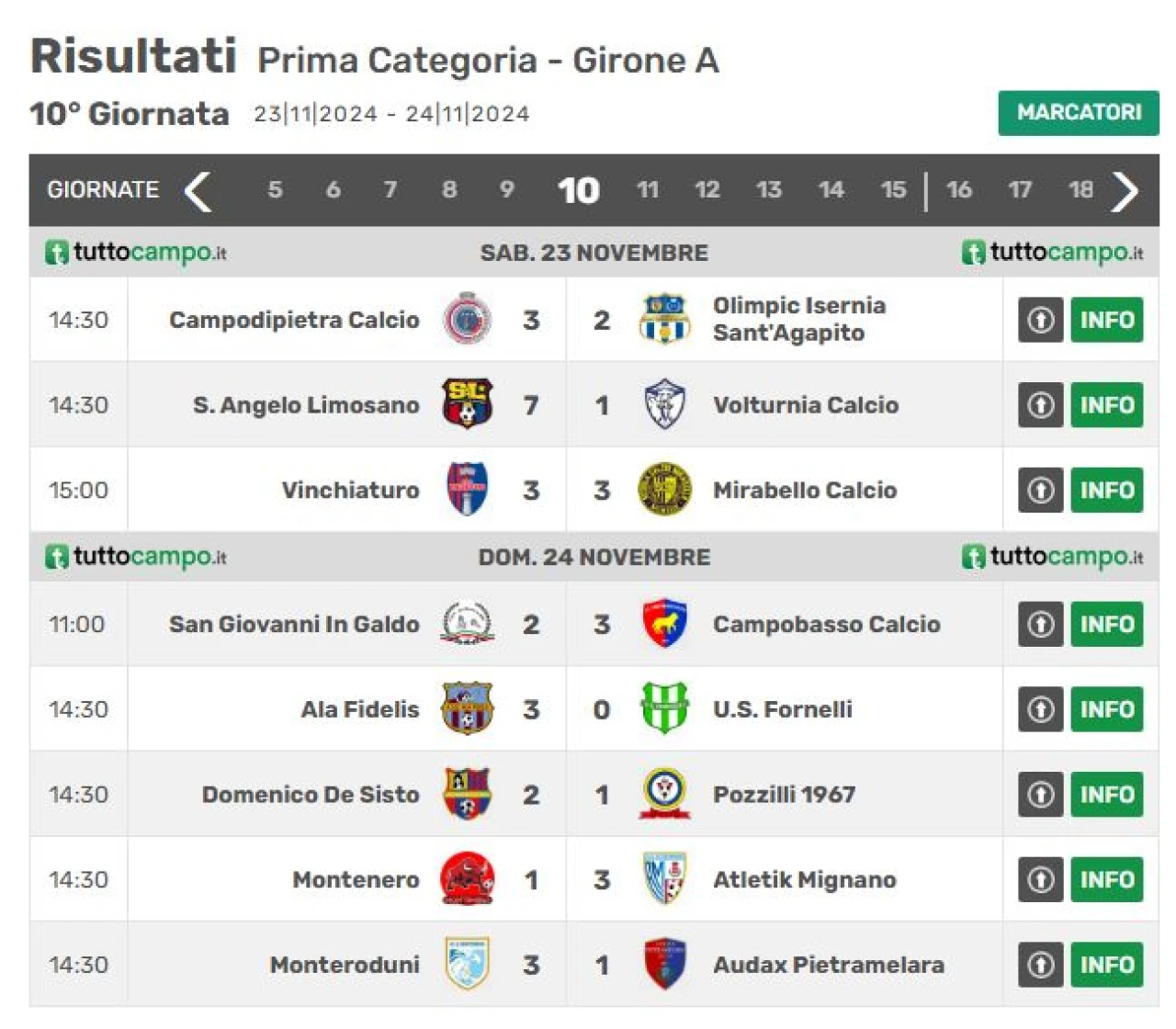This screenshot has height=1029, width=1176.
Task: Click the round arrow icon for Monteroduni match
Action: tap(1040, 965)
